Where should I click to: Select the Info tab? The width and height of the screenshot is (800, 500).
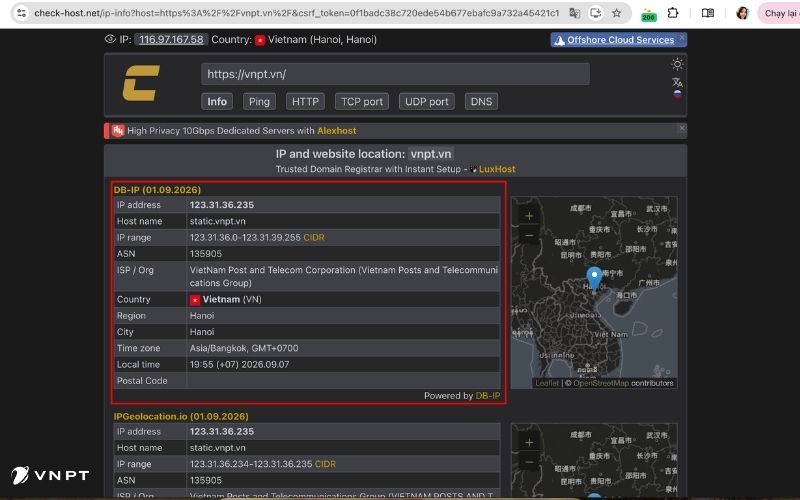217,102
